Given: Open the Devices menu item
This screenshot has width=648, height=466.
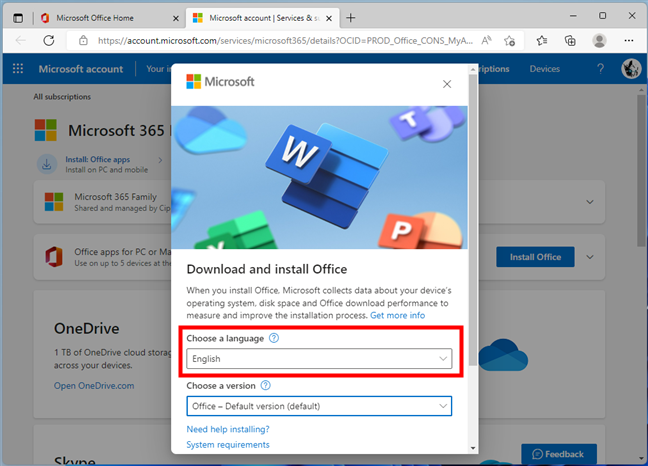Looking at the screenshot, I should pos(545,69).
